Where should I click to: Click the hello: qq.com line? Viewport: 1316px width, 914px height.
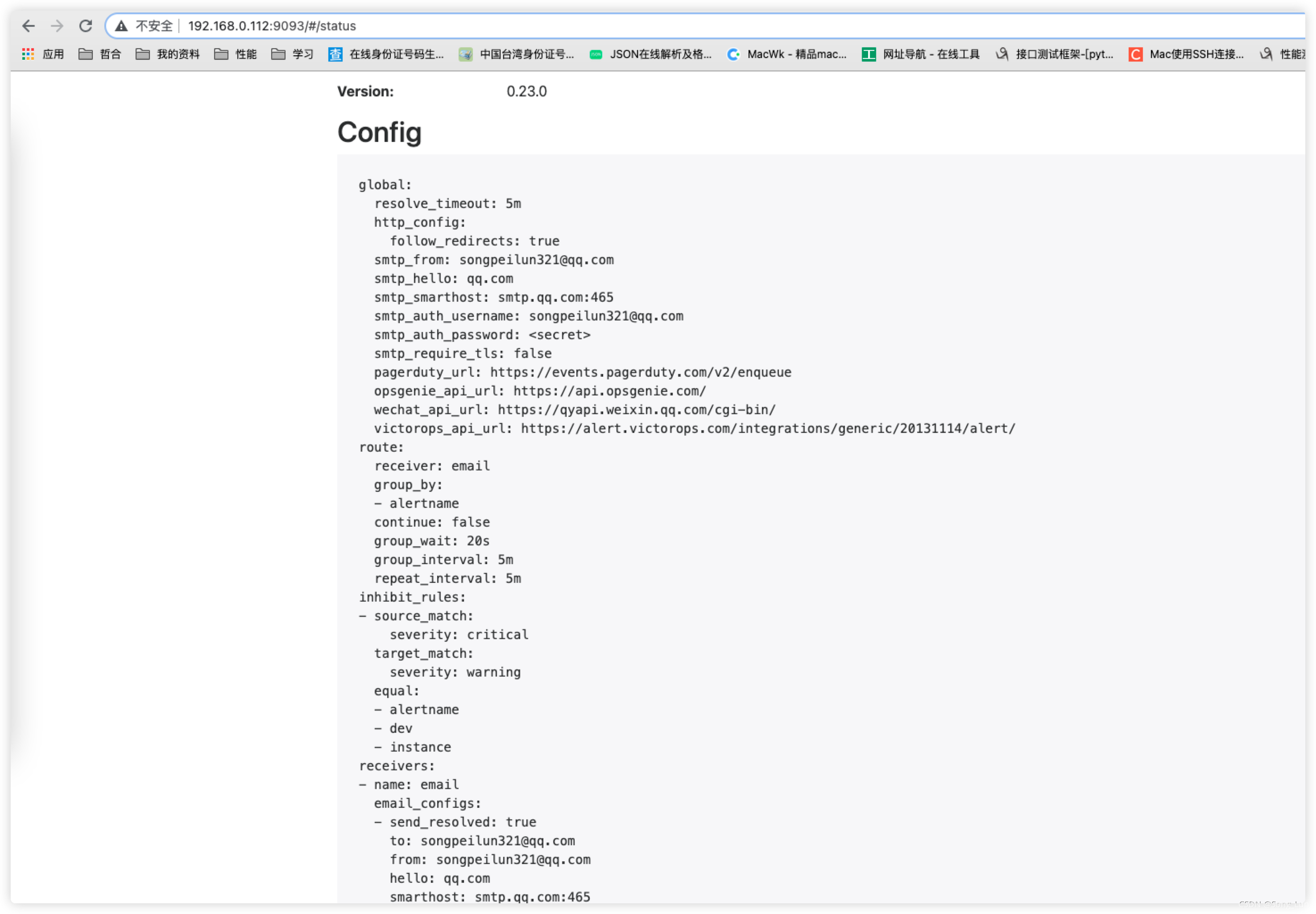point(439,878)
